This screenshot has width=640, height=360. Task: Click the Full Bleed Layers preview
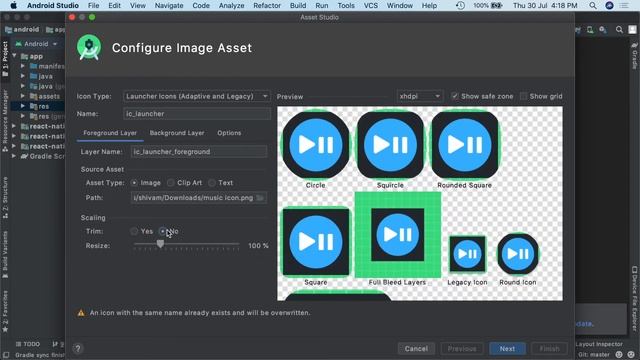coord(398,235)
